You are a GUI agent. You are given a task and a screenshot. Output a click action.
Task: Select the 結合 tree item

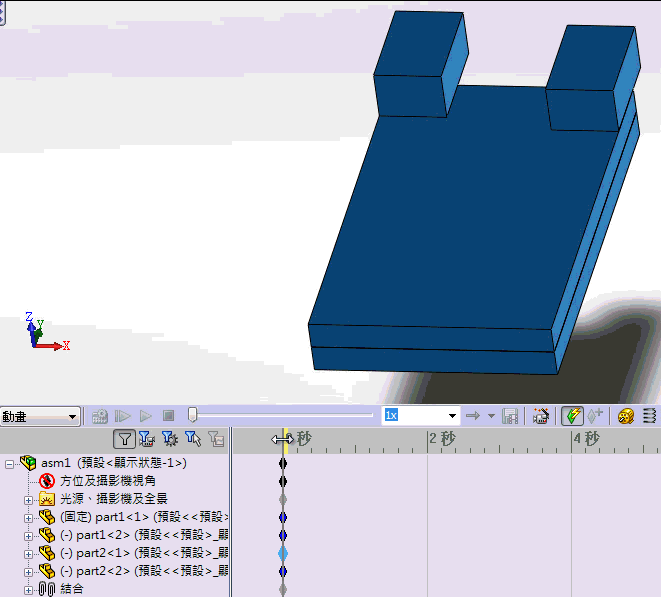pos(72,589)
